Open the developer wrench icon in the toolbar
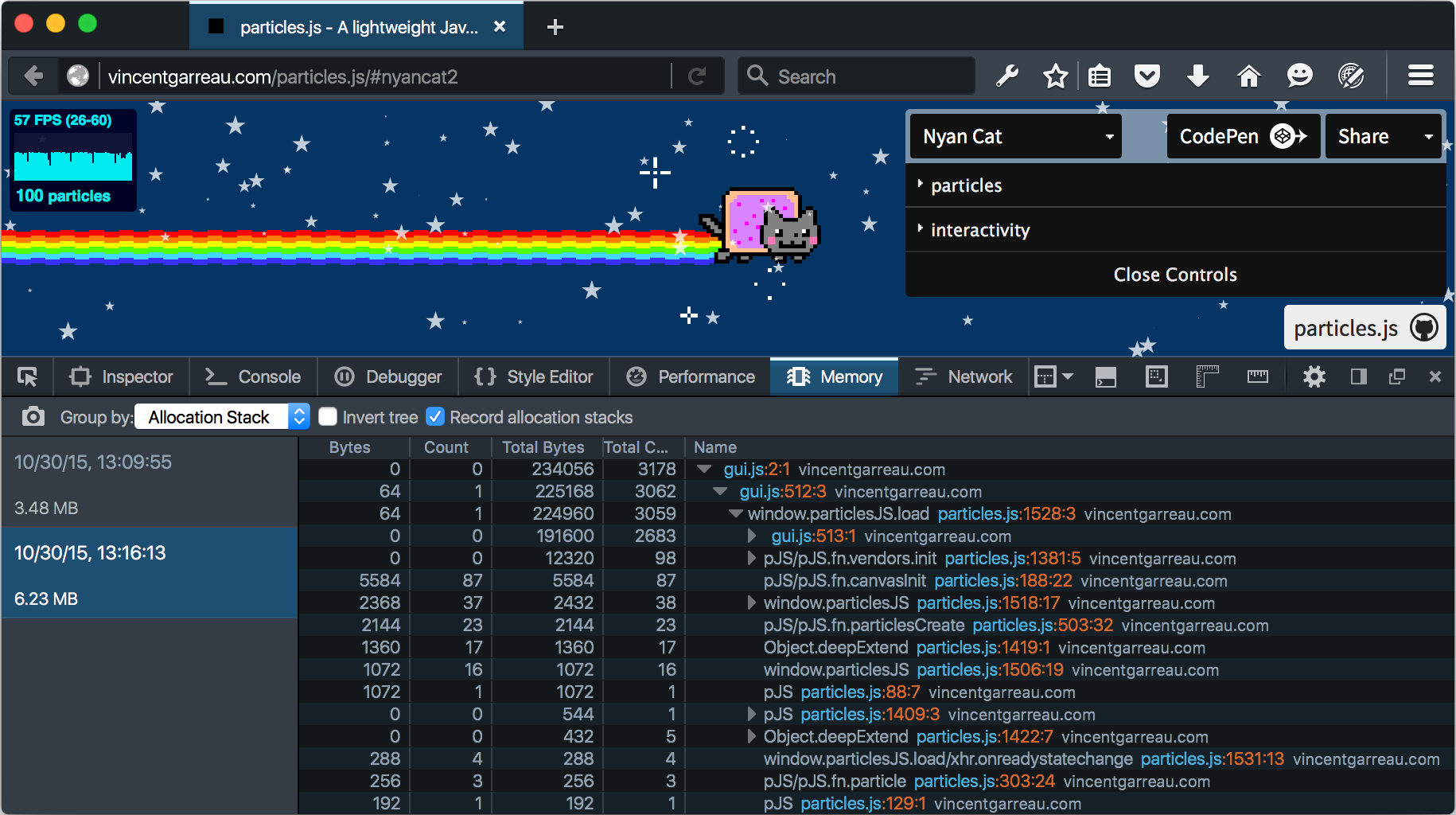The height and width of the screenshot is (815, 1456). coord(1008,76)
